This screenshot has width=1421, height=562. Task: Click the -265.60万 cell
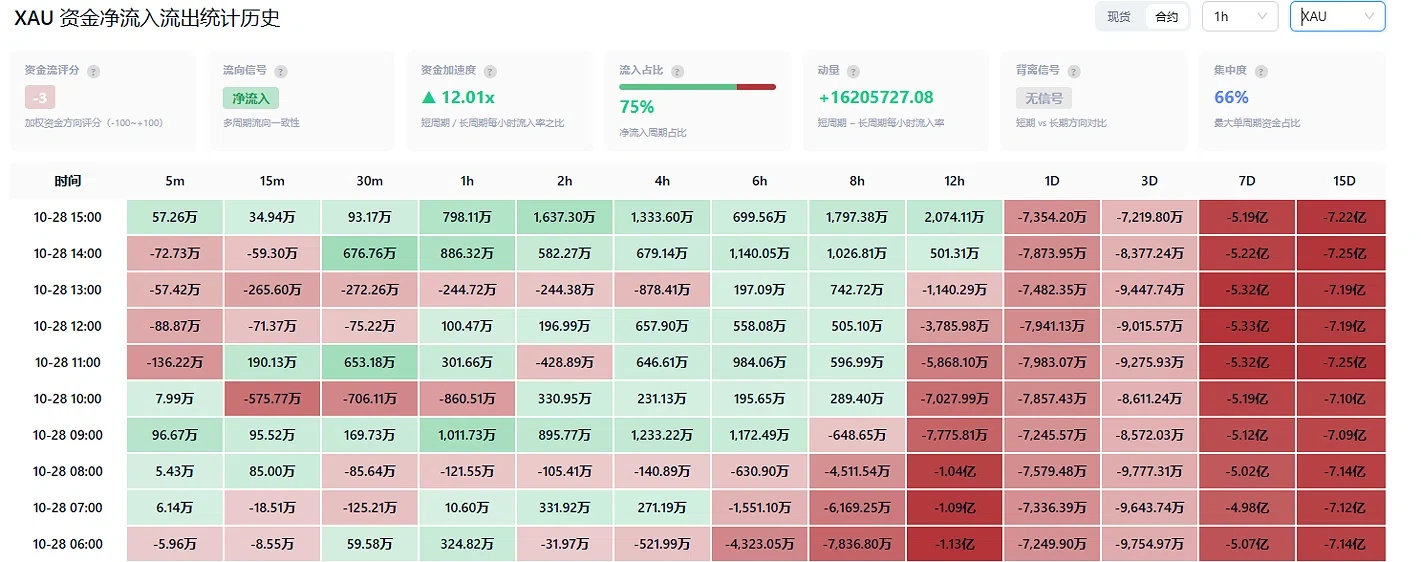click(272, 290)
